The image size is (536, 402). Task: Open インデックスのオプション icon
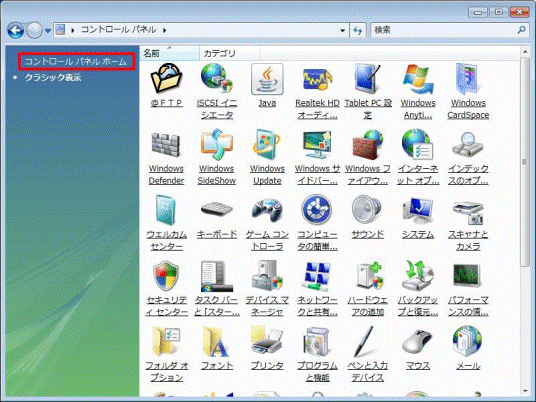point(468,145)
